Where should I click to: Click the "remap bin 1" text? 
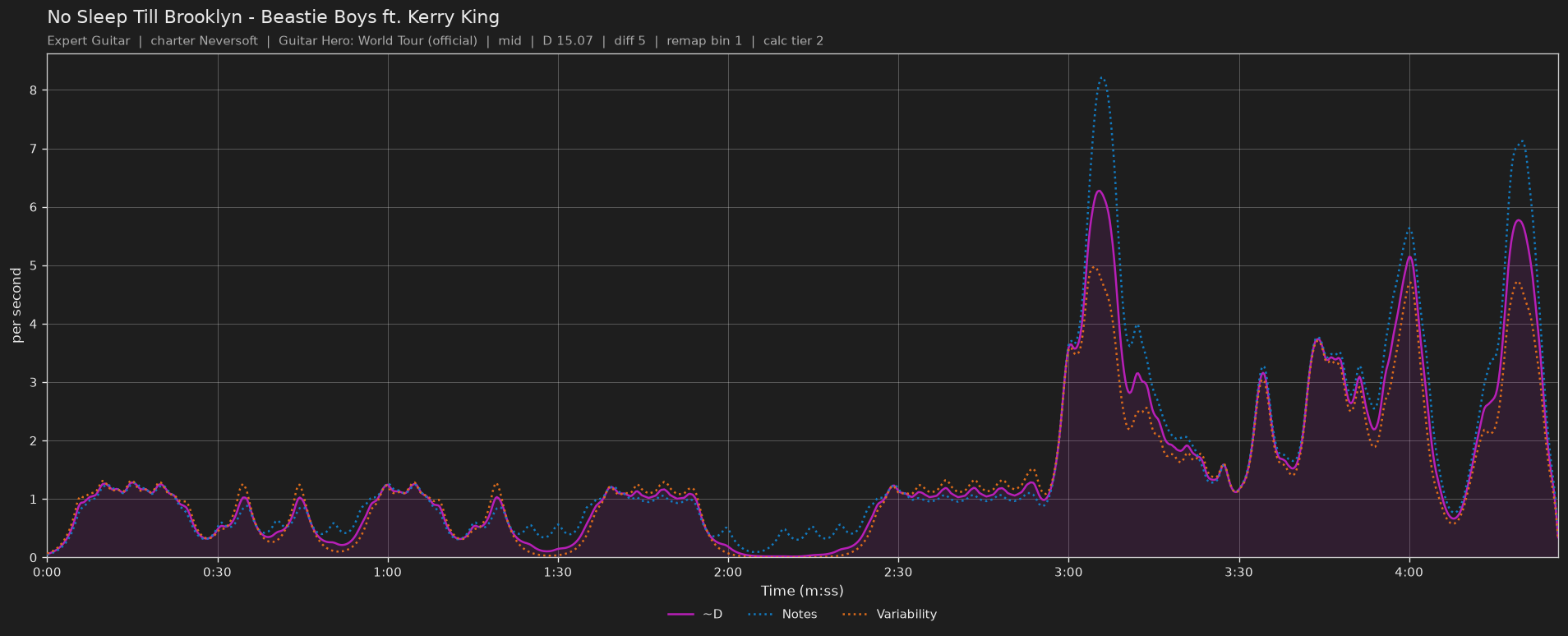(x=704, y=41)
